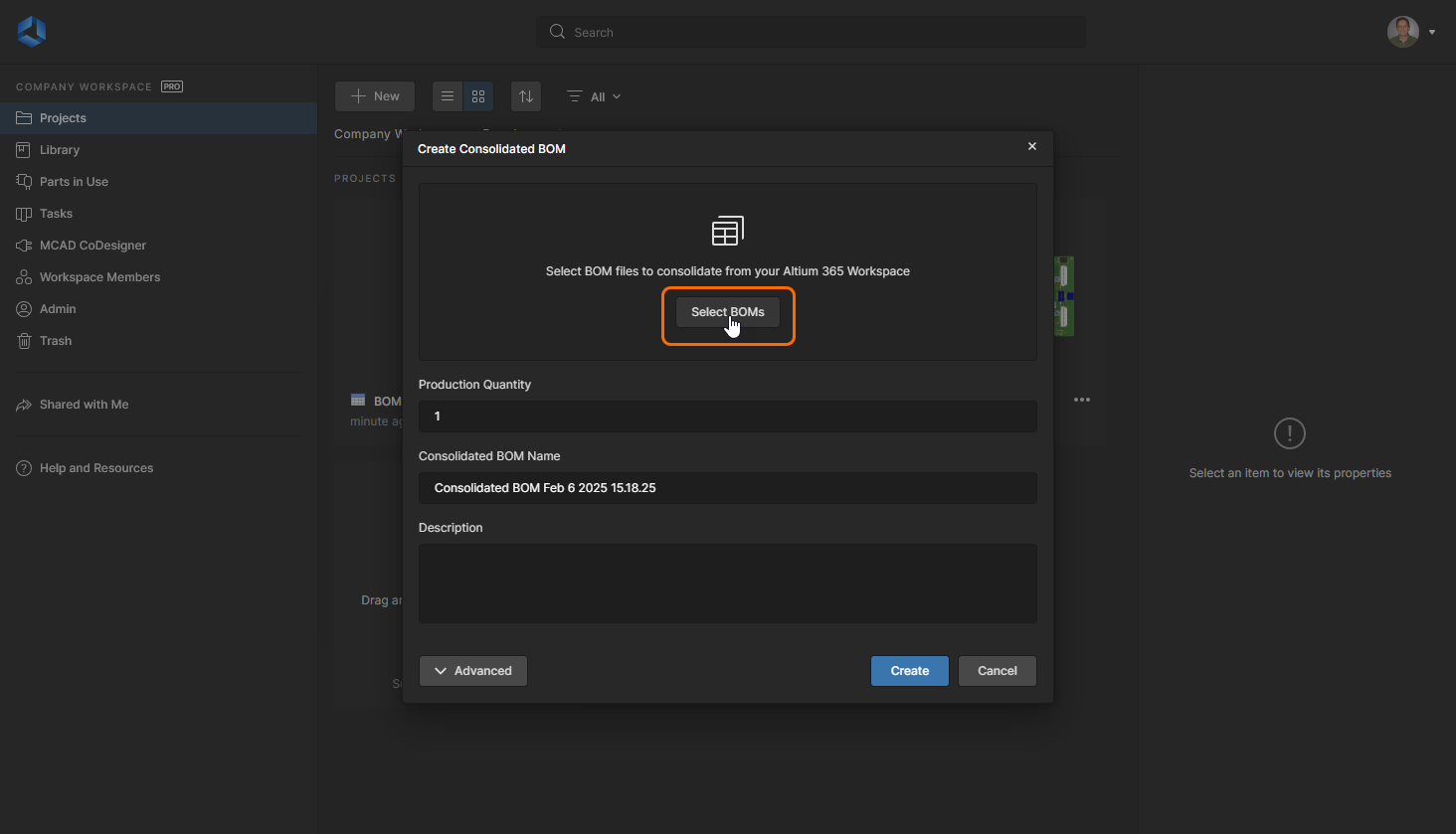This screenshot has height=834, width=1456.
Task: Switch to grid view
Action: click(478, 96)
